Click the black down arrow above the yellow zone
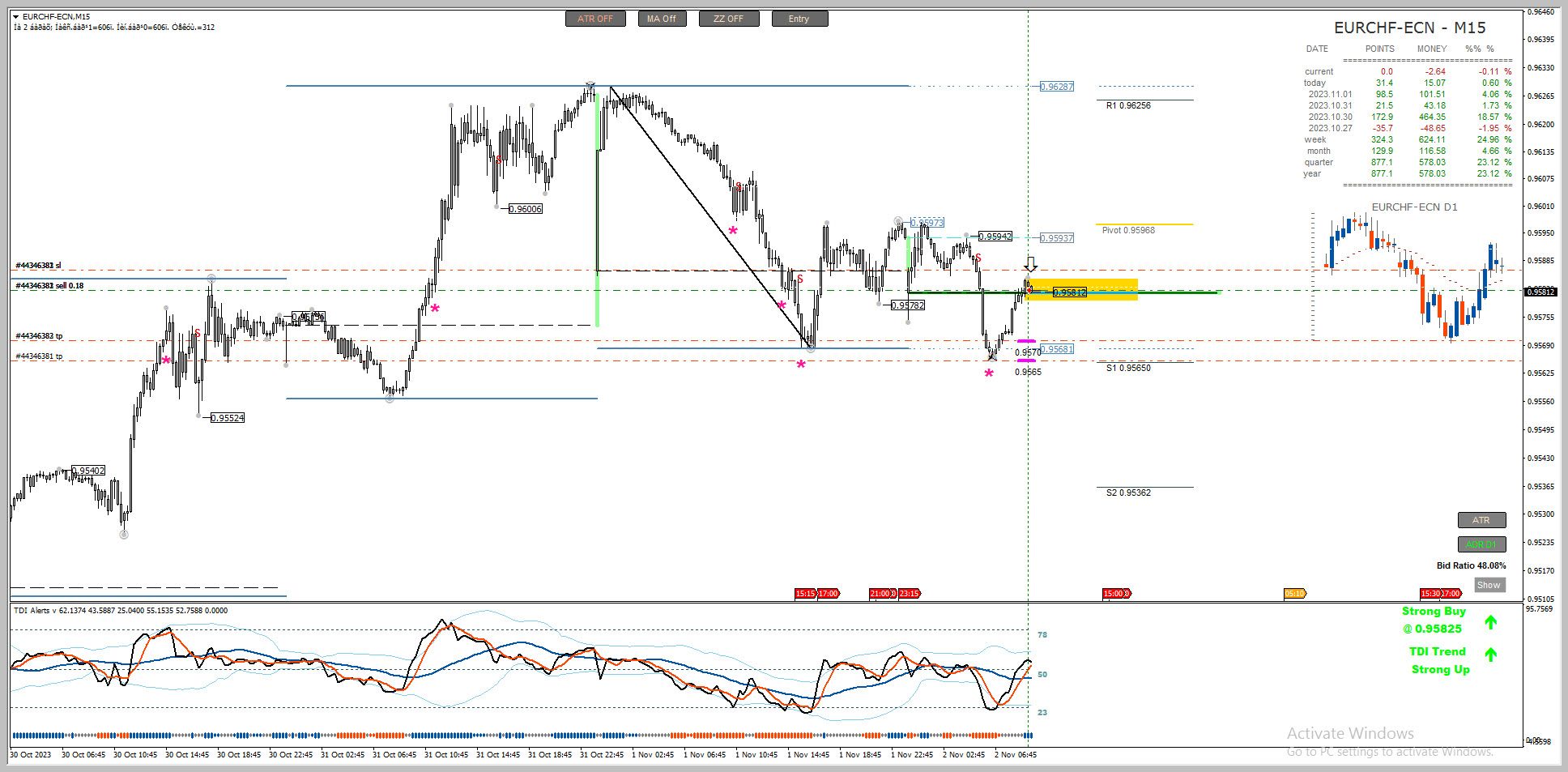The height and width of the screenshot is (772, 1568). click(1030, 264)
